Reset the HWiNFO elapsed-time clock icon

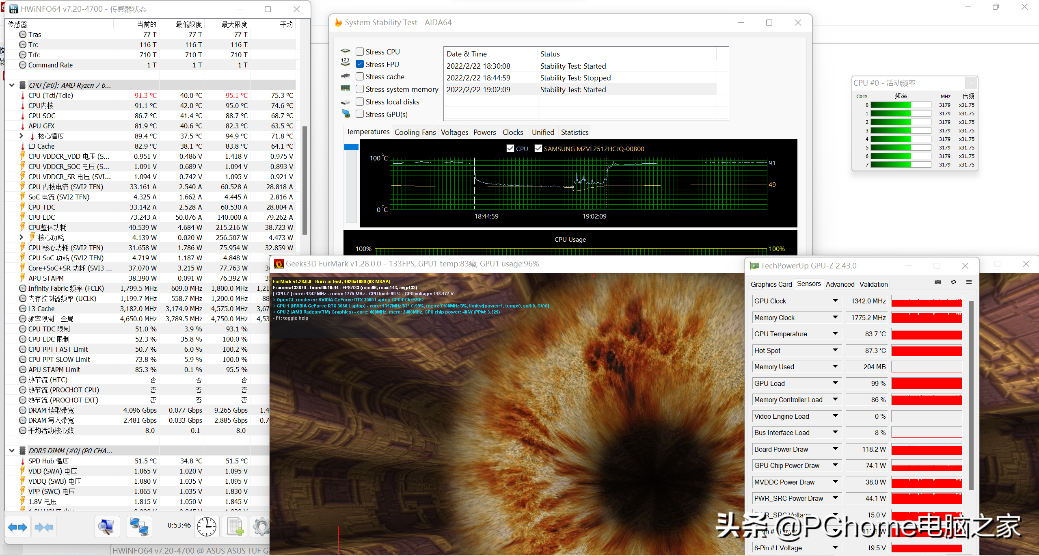click(206, 526)
